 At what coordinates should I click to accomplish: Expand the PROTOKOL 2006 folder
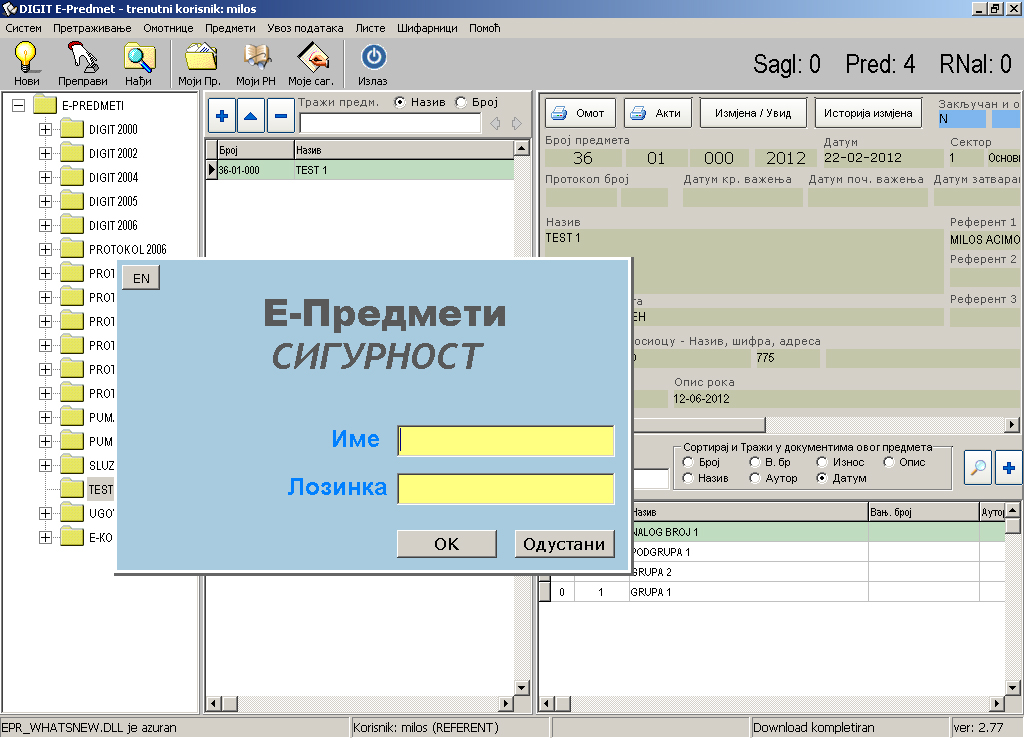coord(45,249)
